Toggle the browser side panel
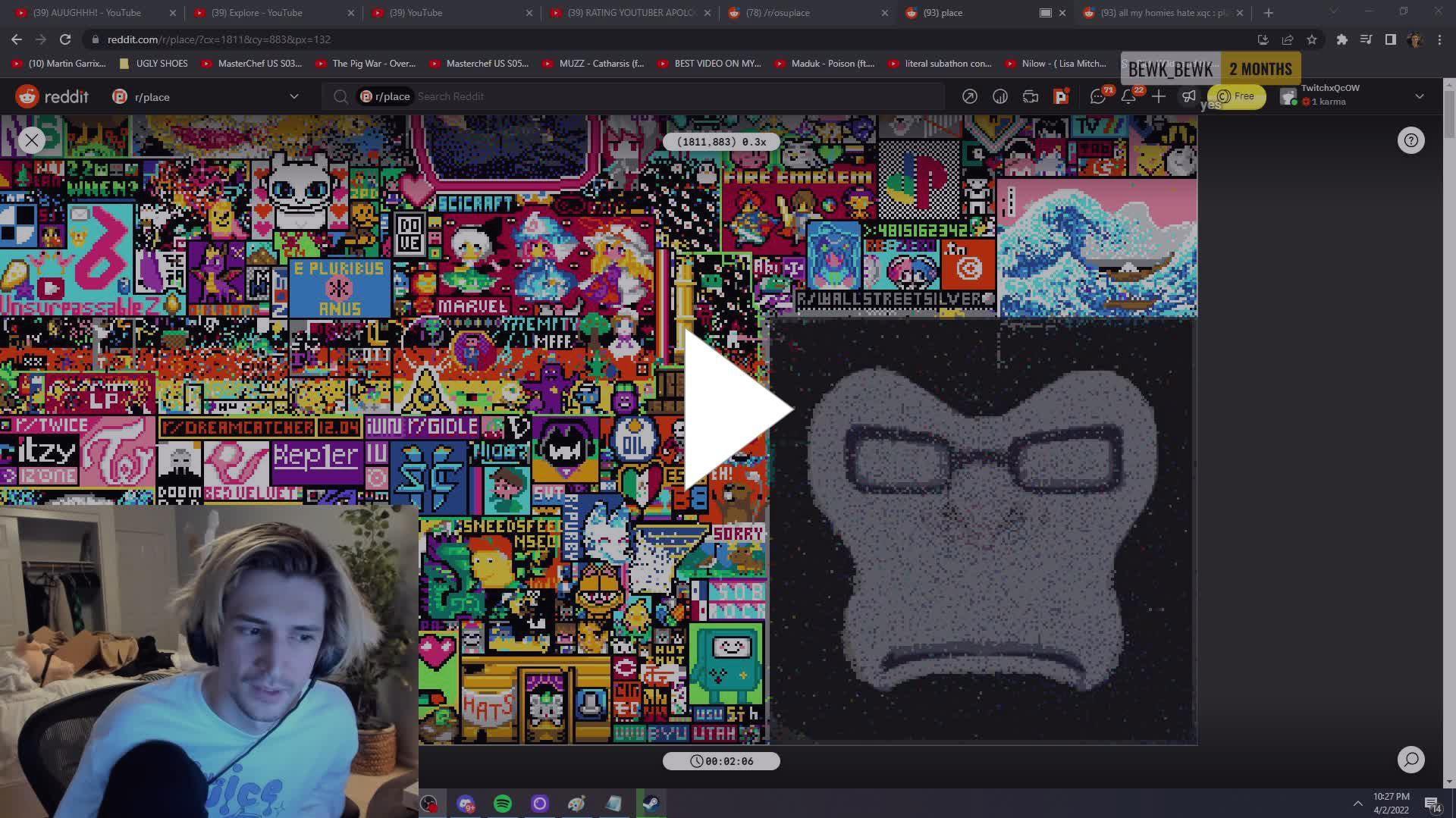The height and width of the screenshot is (818, 1456). coord(1390,39)
